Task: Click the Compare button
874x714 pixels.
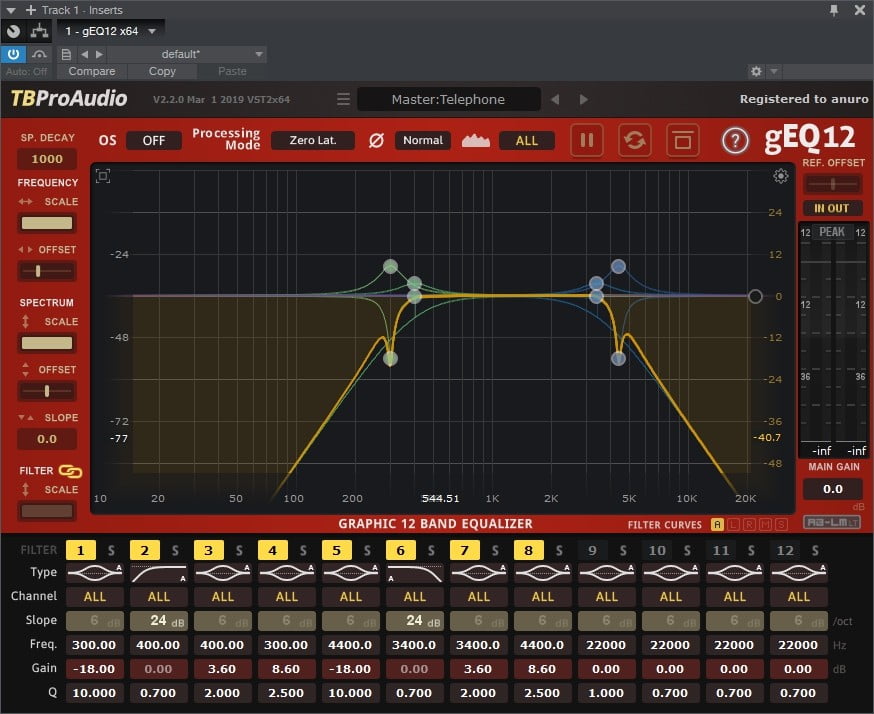Action: click(x=92, y=71)
